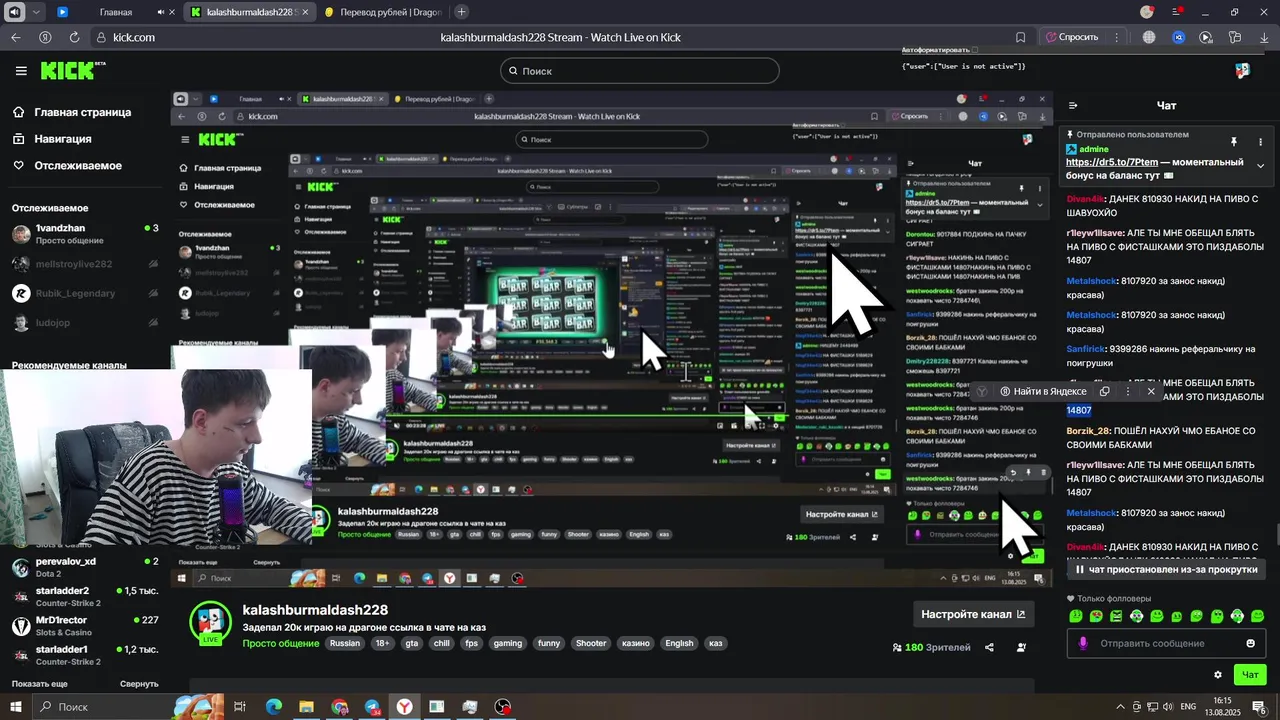This screenshot has height=720, width=1280.
Task: Click the blue translator extension icon
Action: [x=1179, y=37]
